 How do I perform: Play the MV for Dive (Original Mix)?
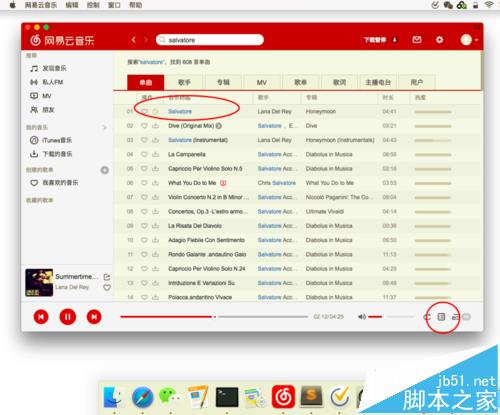[x=219, y=126]
